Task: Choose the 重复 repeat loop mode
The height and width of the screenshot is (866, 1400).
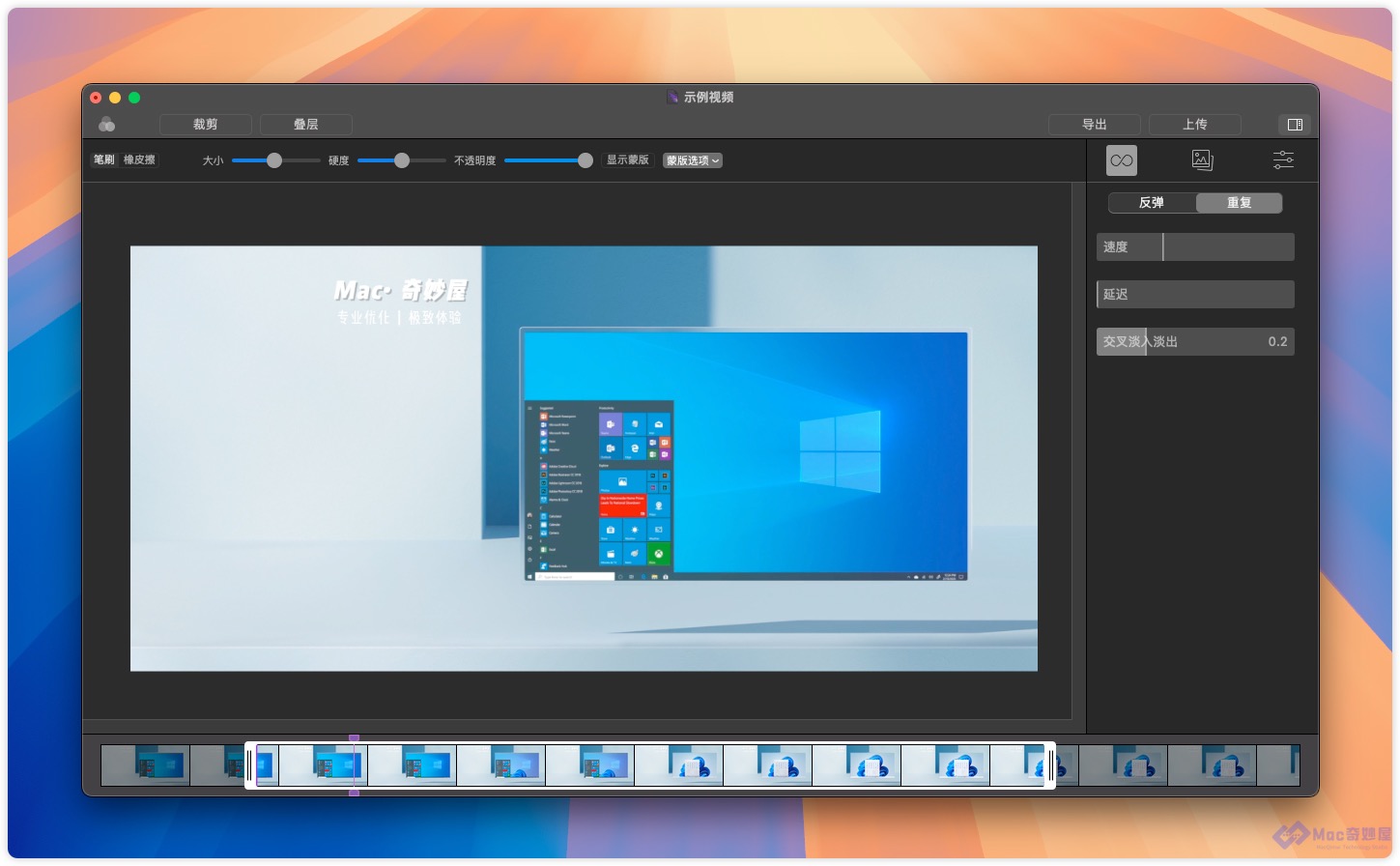Action: click(1240, 203)
